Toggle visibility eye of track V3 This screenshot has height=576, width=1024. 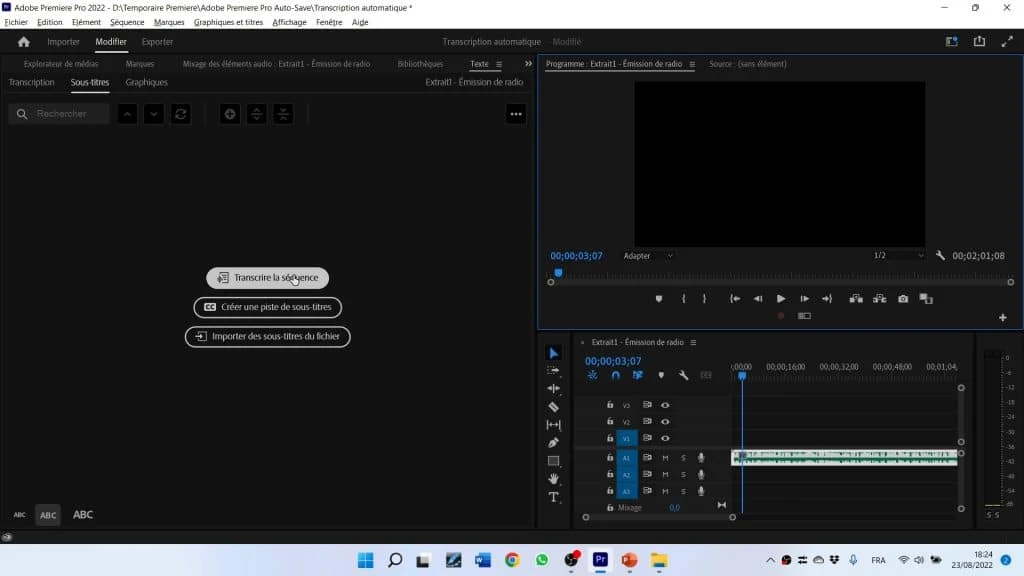[x=665, y=405]
